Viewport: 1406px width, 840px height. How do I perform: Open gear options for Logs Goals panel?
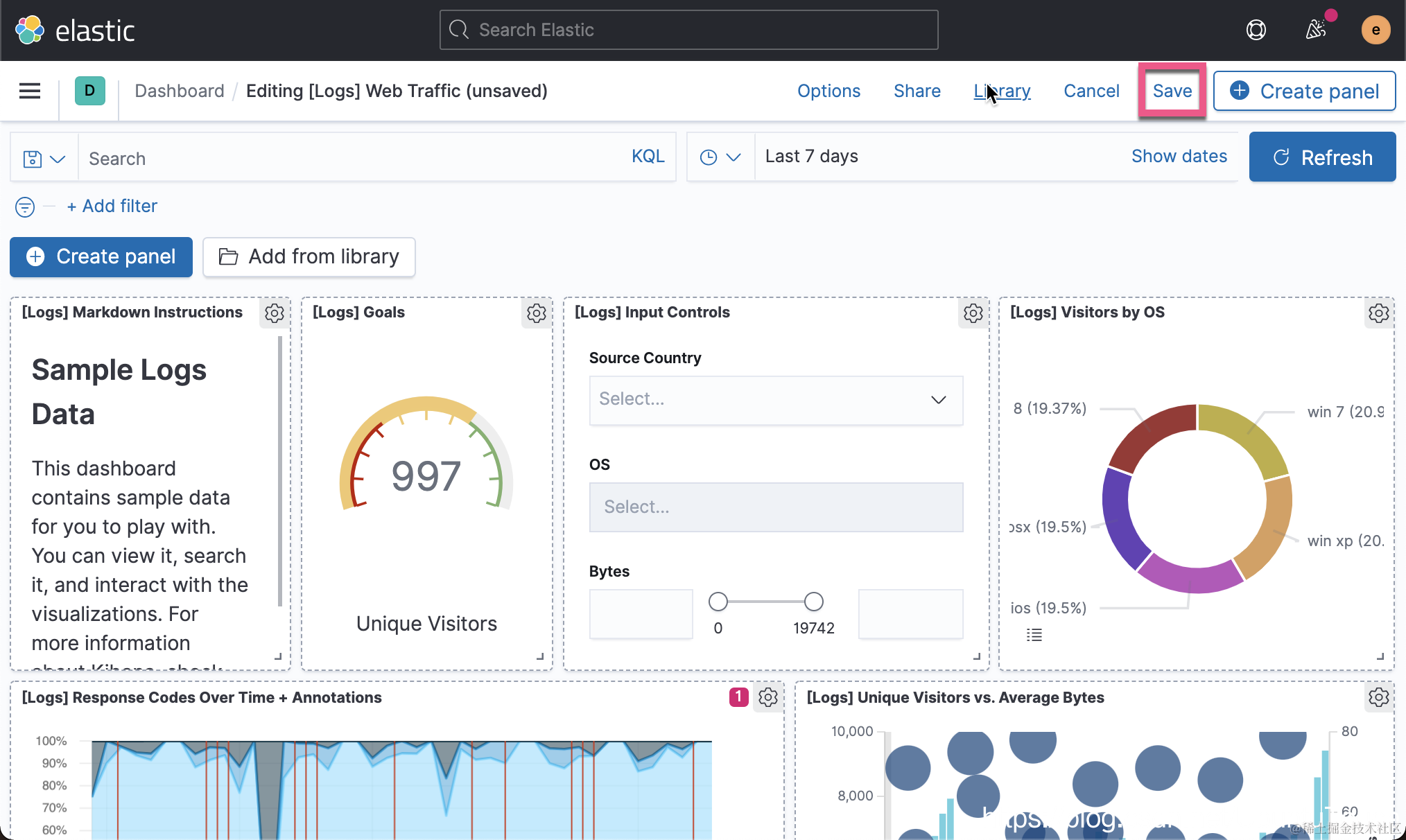(x=536, y=313)
